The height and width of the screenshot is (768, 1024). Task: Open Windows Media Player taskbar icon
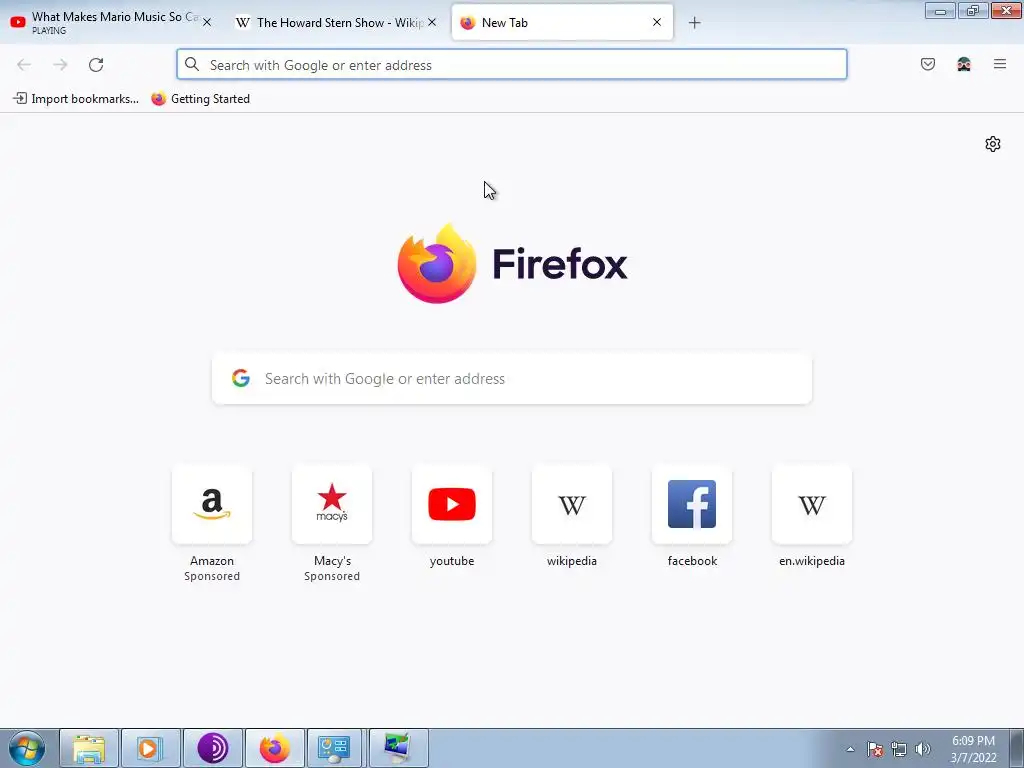click(151, 748)
